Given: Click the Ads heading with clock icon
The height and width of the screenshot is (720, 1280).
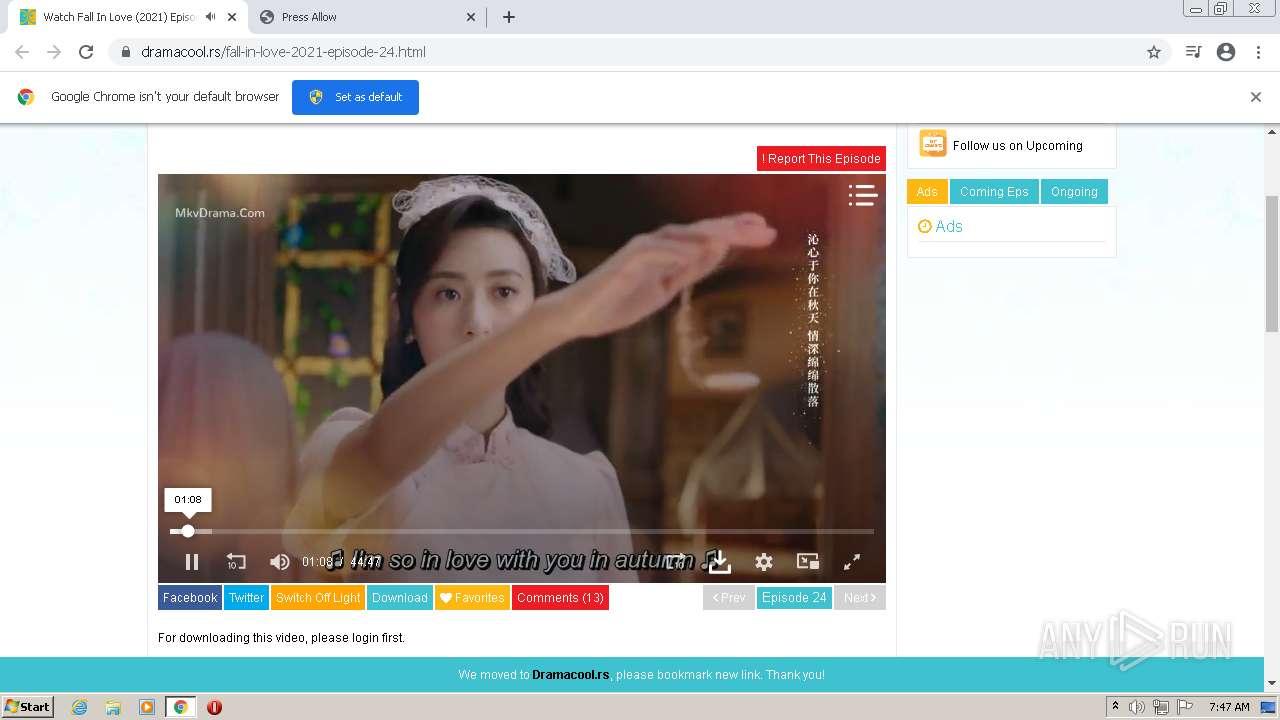Looking at the screenshot, I should [x=940, y=226].
